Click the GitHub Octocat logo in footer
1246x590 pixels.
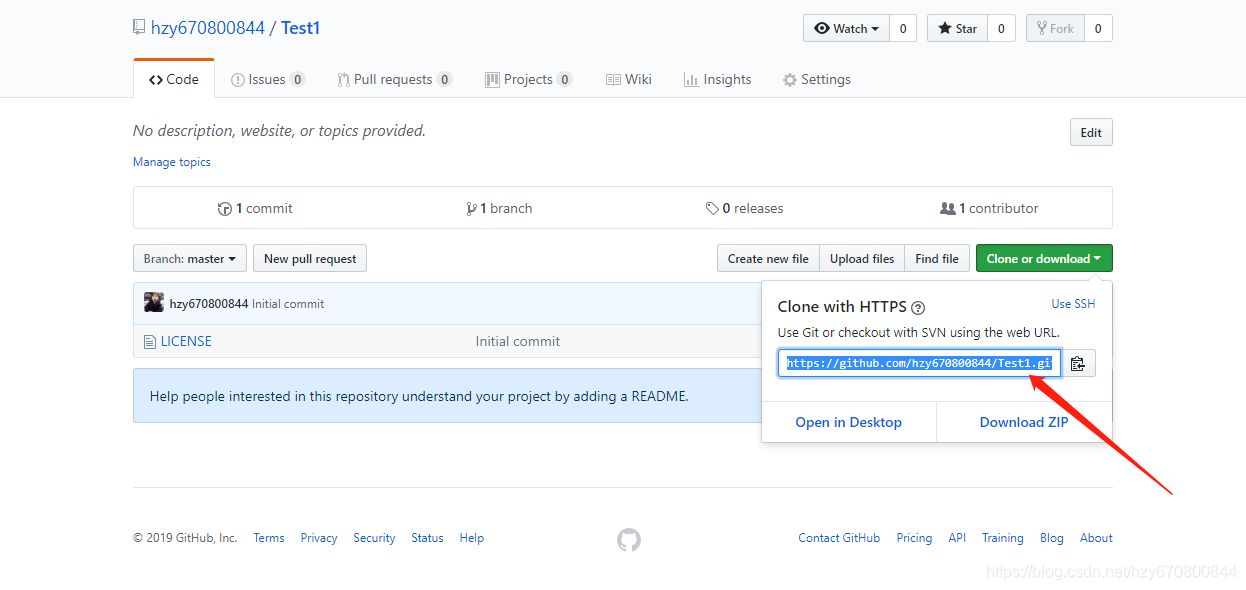pos(628,540)
